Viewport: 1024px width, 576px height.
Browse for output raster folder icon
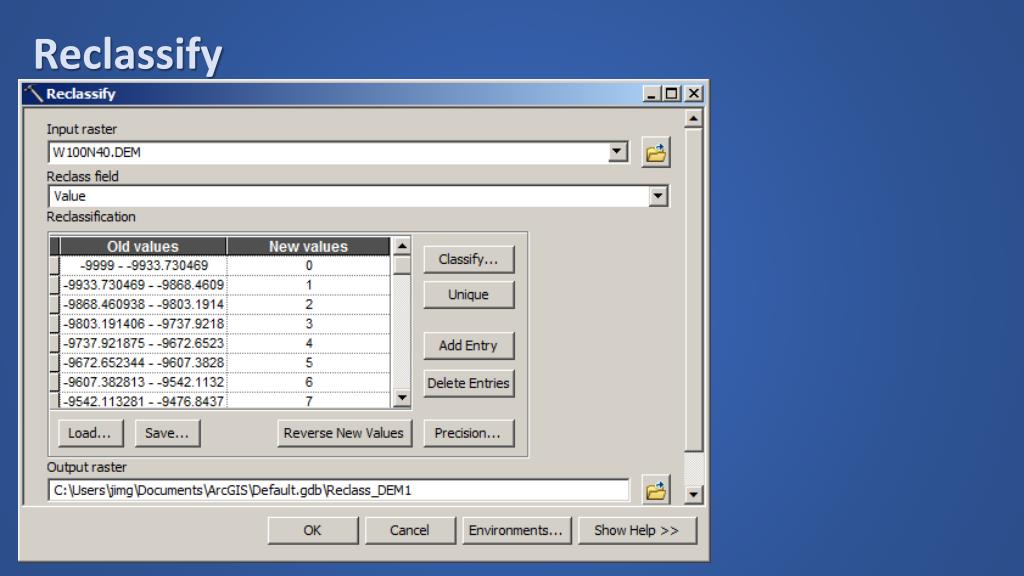point(656,490)
